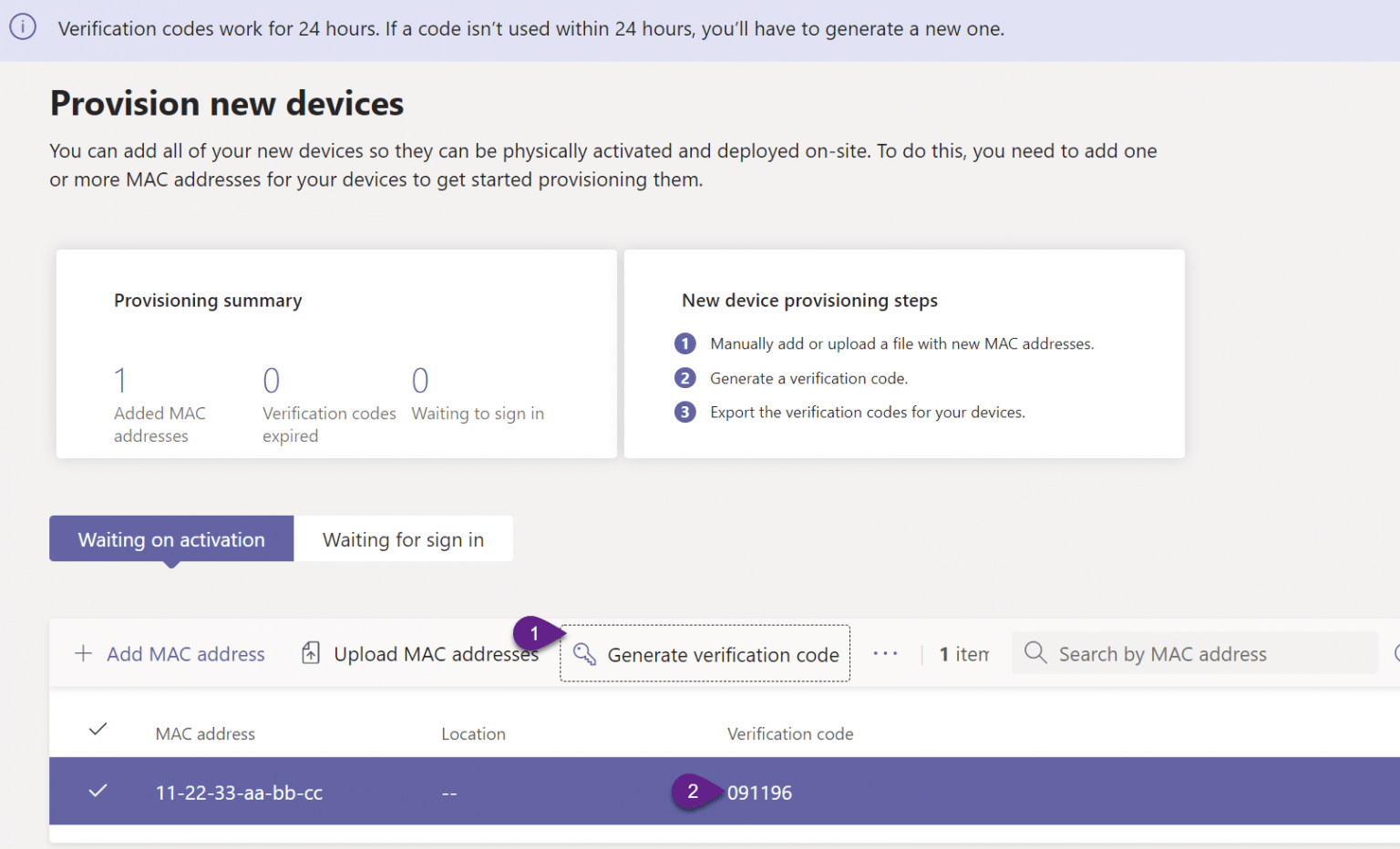Deselect the 11-22-33-aa-bb-cc device row checkmark
The width and height of the screenshot is (1400, 849).
pyautogui.click(x=98, y=792)
